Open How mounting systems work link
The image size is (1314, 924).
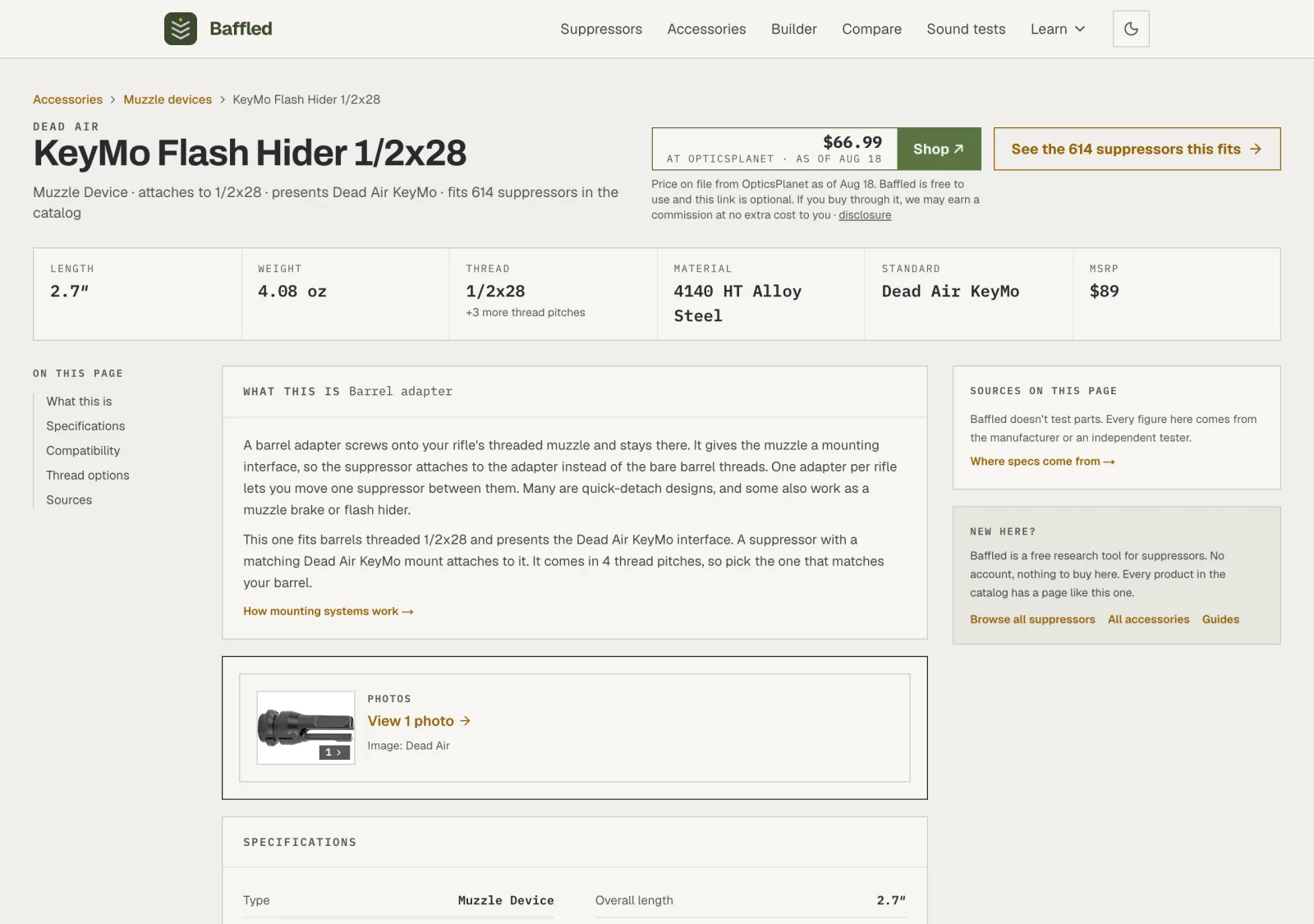pyautogui.click(x=328, y=611)
